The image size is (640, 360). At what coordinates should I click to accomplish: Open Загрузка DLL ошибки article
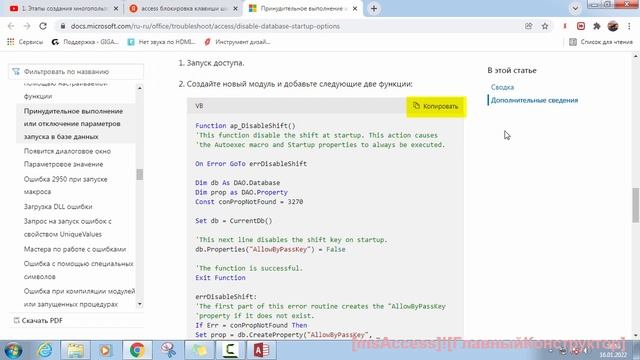(x=58, y=207)
